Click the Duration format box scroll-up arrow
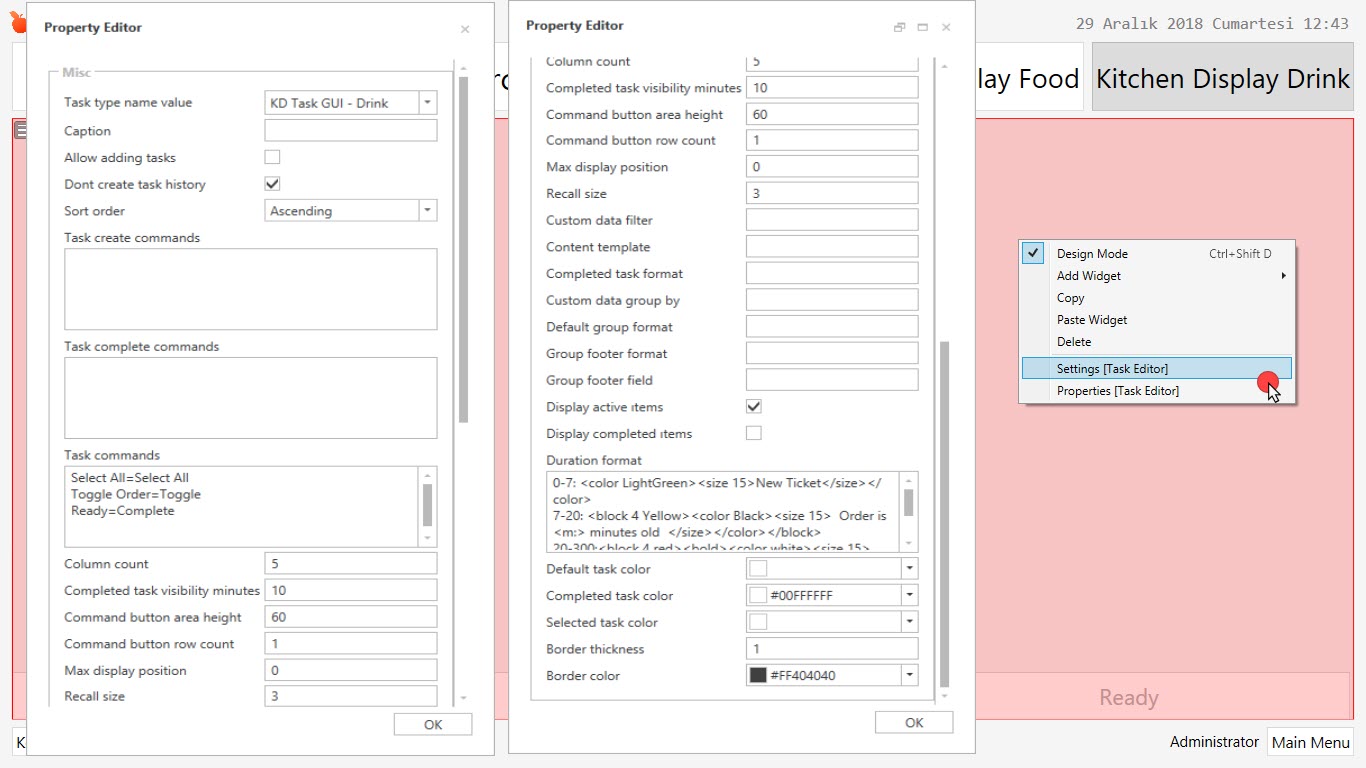 (909, 481)
